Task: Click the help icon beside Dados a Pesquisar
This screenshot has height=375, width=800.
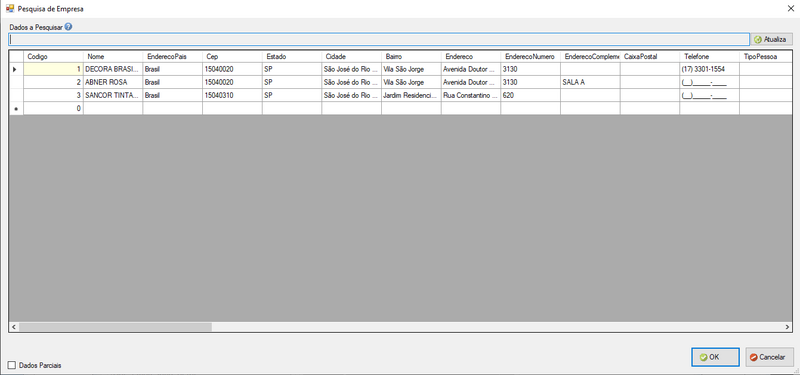Action: tap(68, 27)
